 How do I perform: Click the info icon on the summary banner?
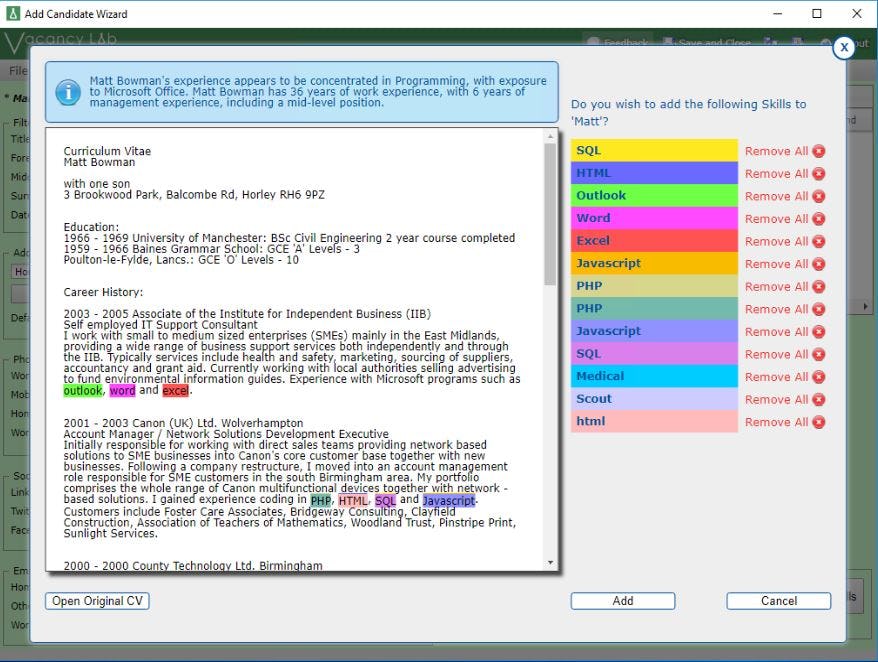(x=68, y=92)
